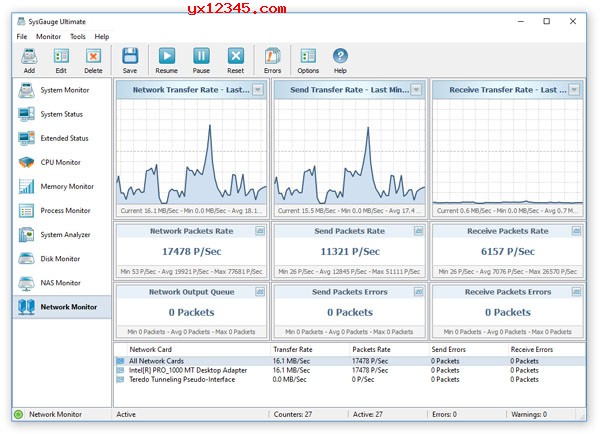Click the 17478 P/Sec packets rate value
The height and width of the screenshot is (434, 600).
point(191,251)
